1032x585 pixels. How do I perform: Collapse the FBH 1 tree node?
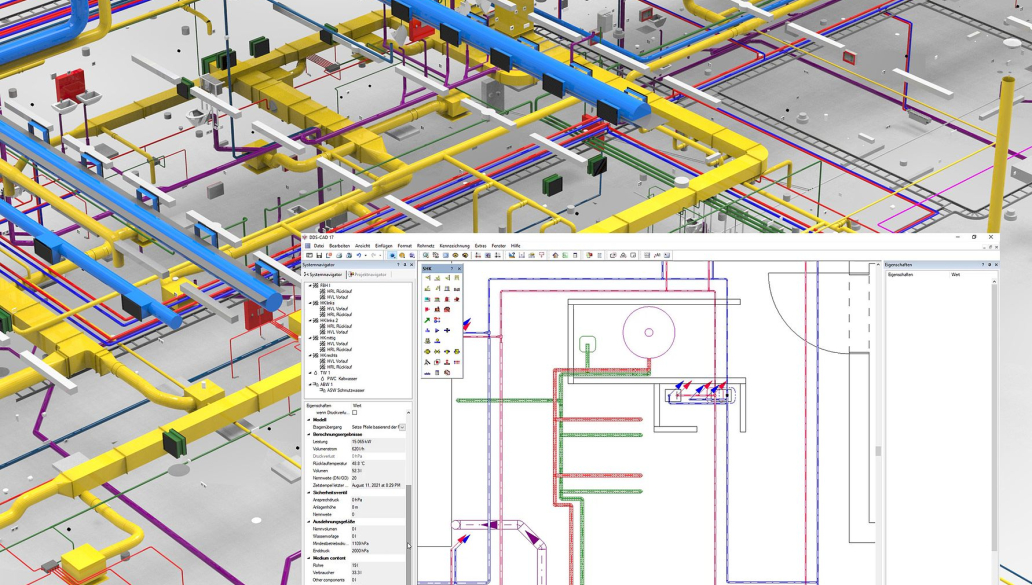point(310,285)
